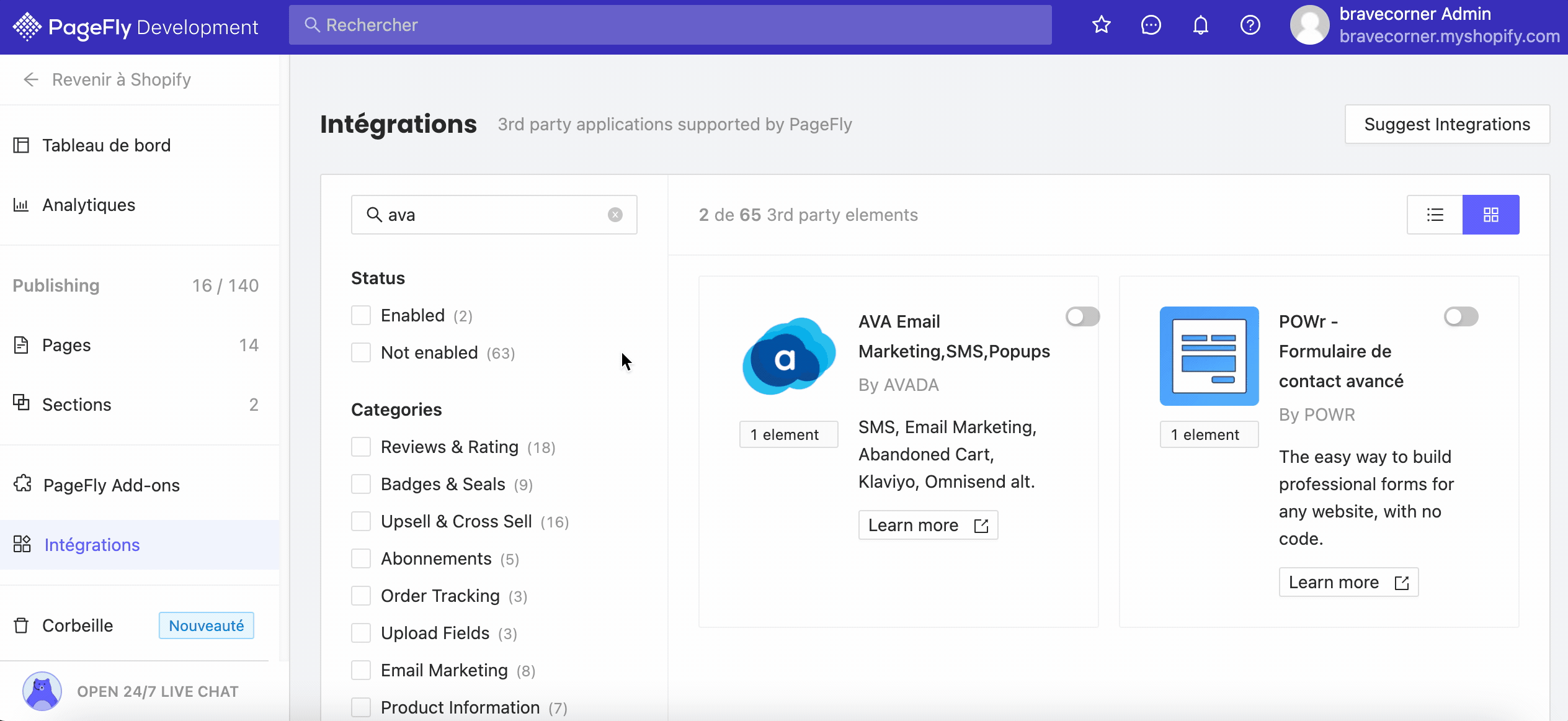Check the Abonnements category

tap(361, 558)
